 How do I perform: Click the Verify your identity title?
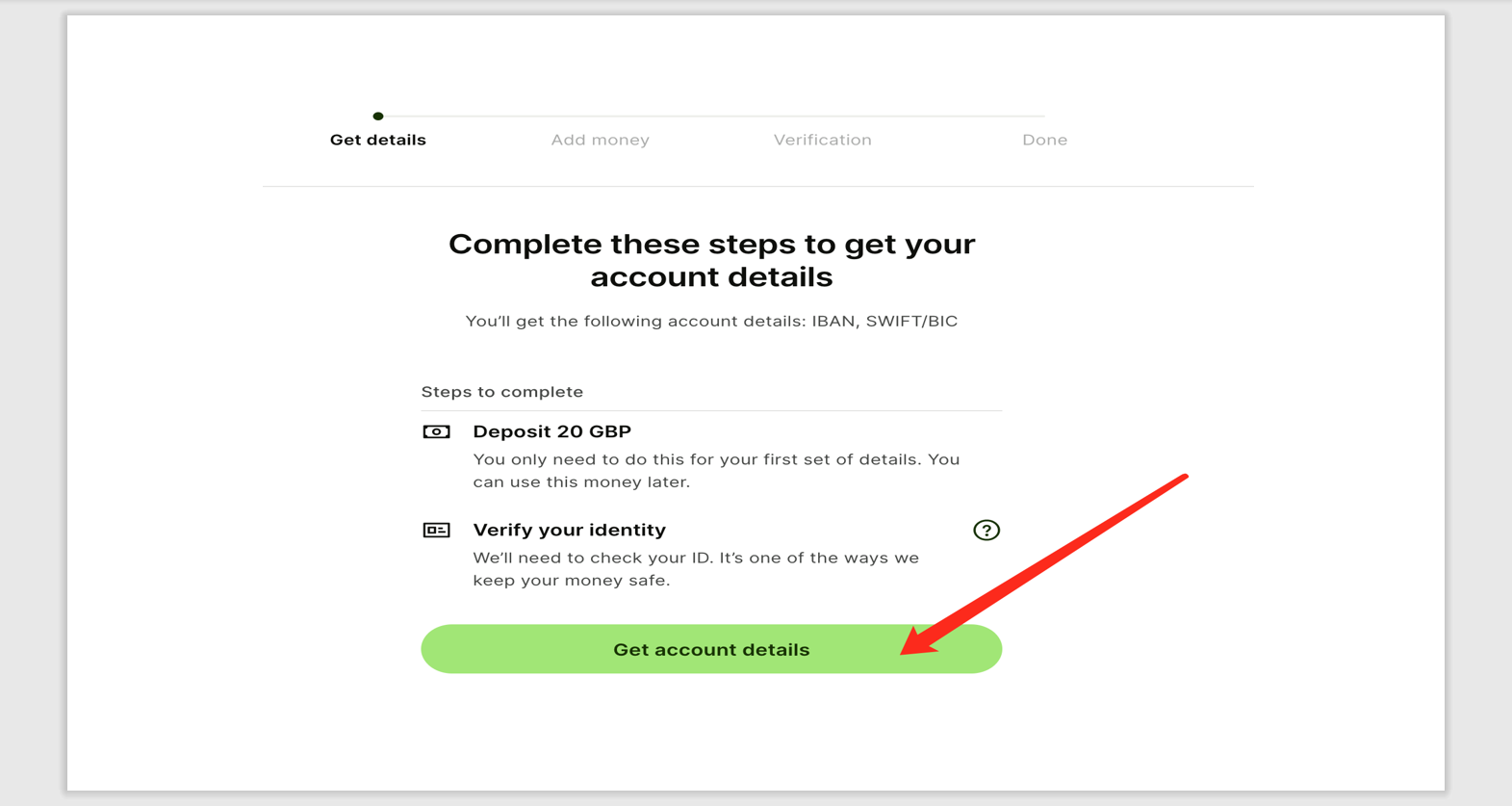click(569, 530)
